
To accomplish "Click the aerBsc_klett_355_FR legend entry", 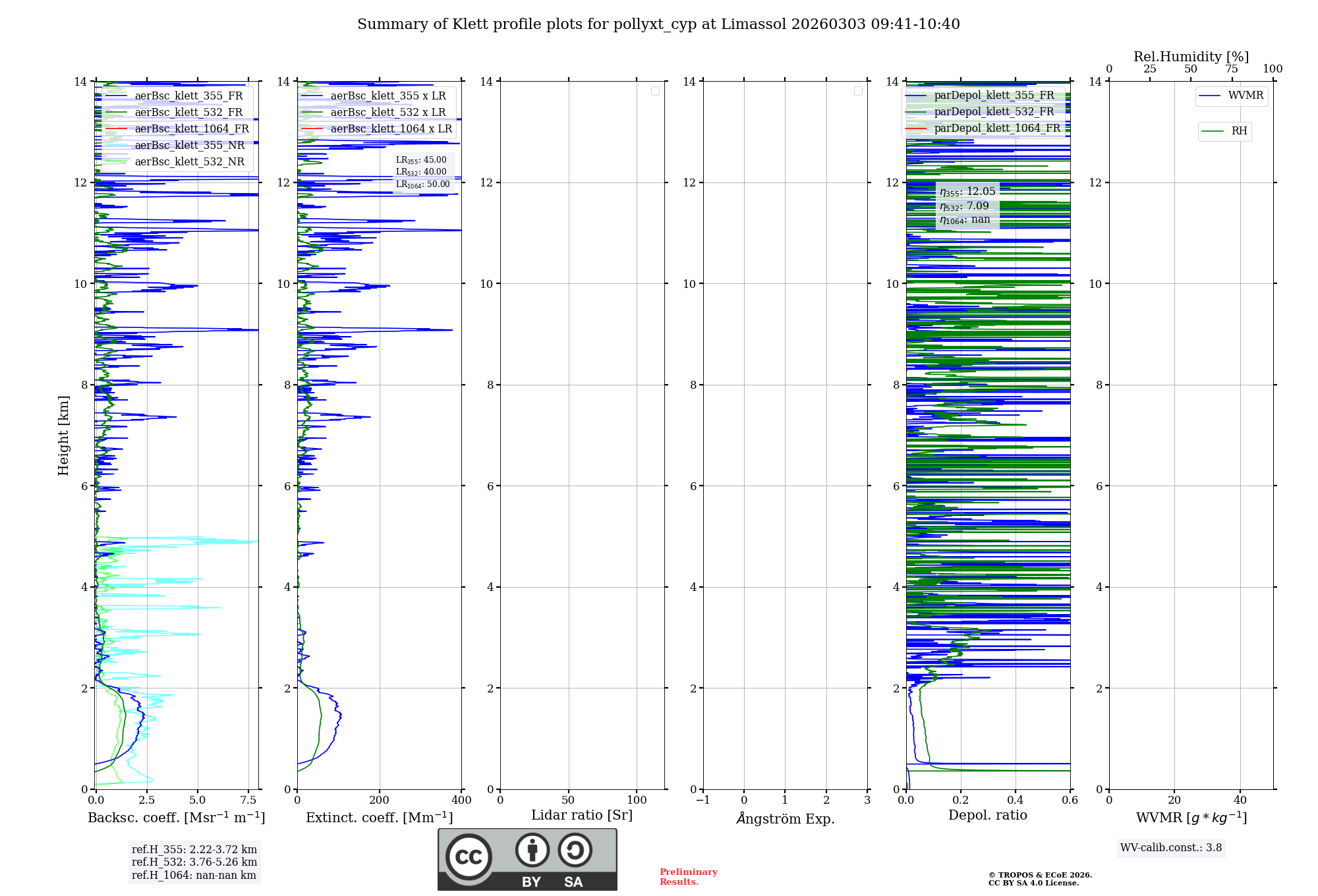I will [188, 96].
